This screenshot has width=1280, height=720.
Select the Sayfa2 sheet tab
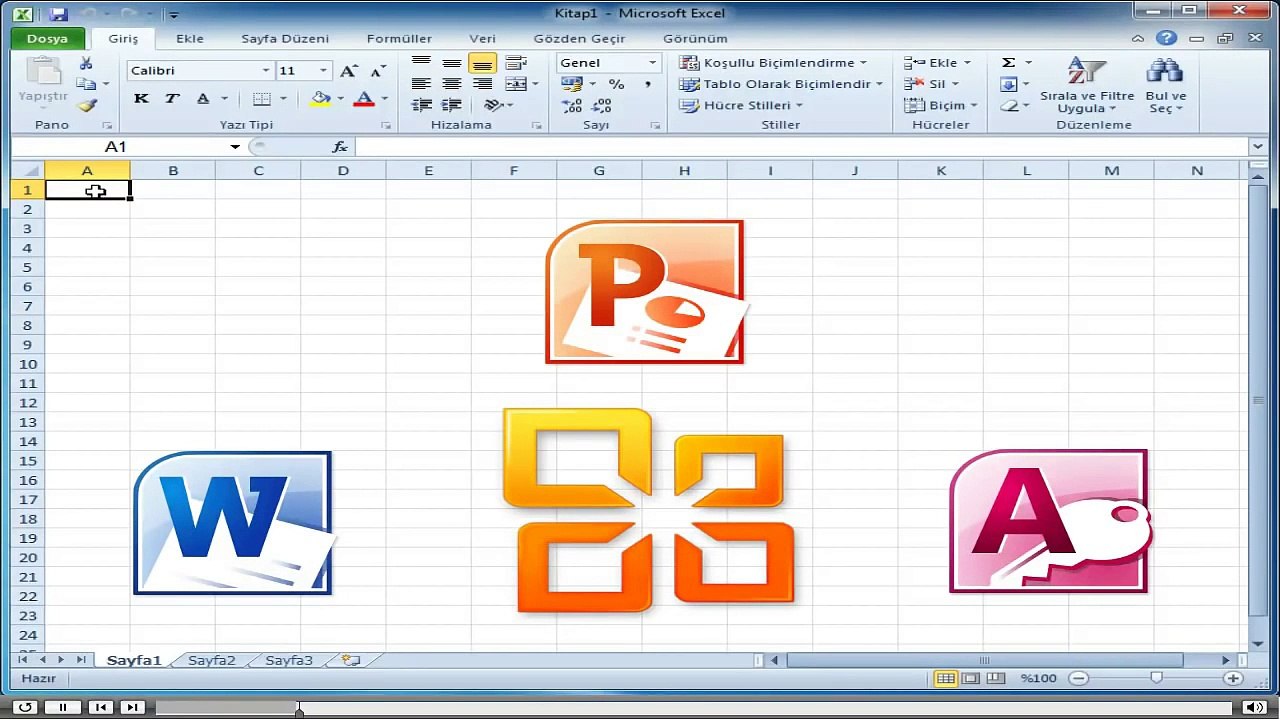pyautogui.click(x=212, y=660)
